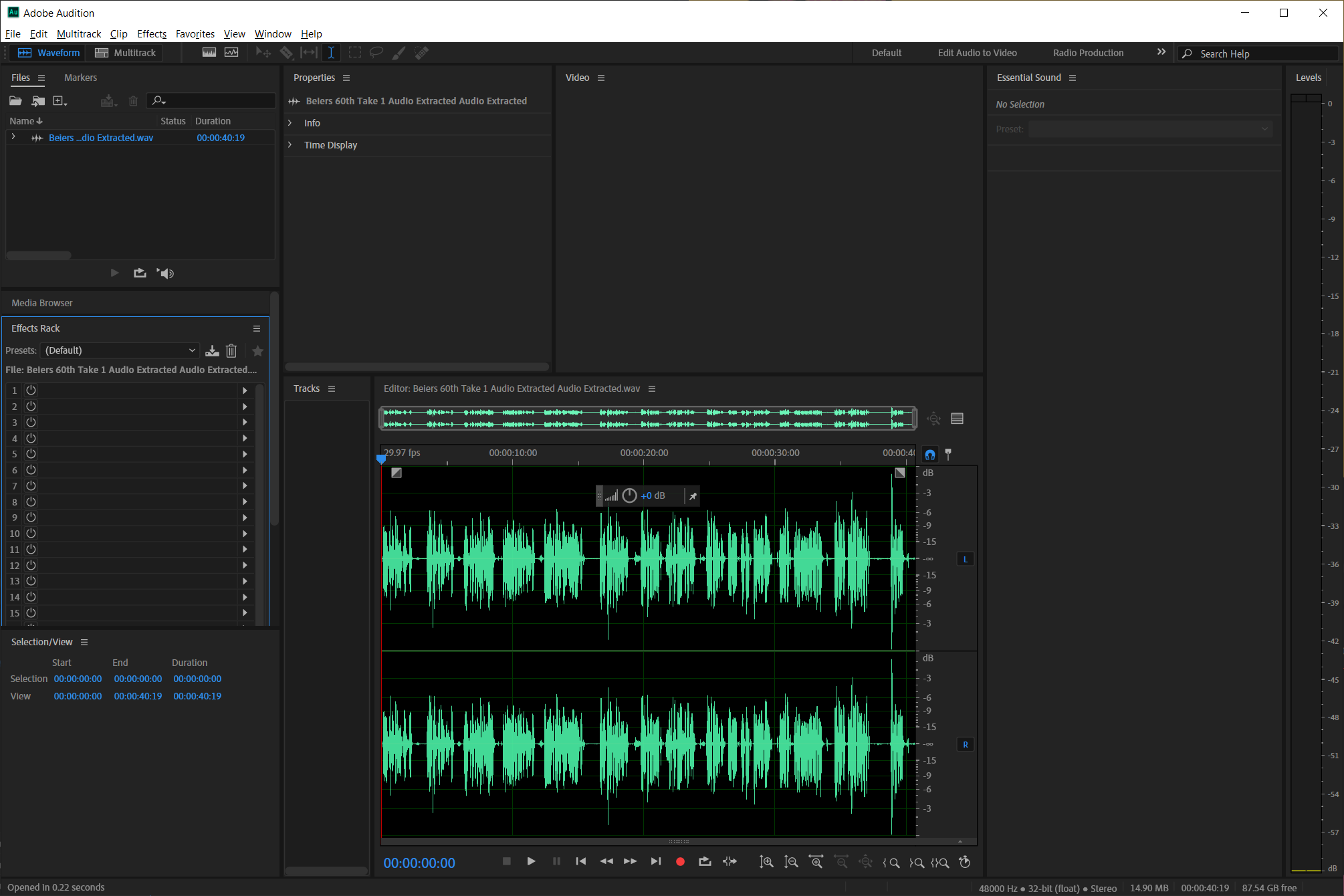Toggle power state of effect slot 1

point(31,390)
